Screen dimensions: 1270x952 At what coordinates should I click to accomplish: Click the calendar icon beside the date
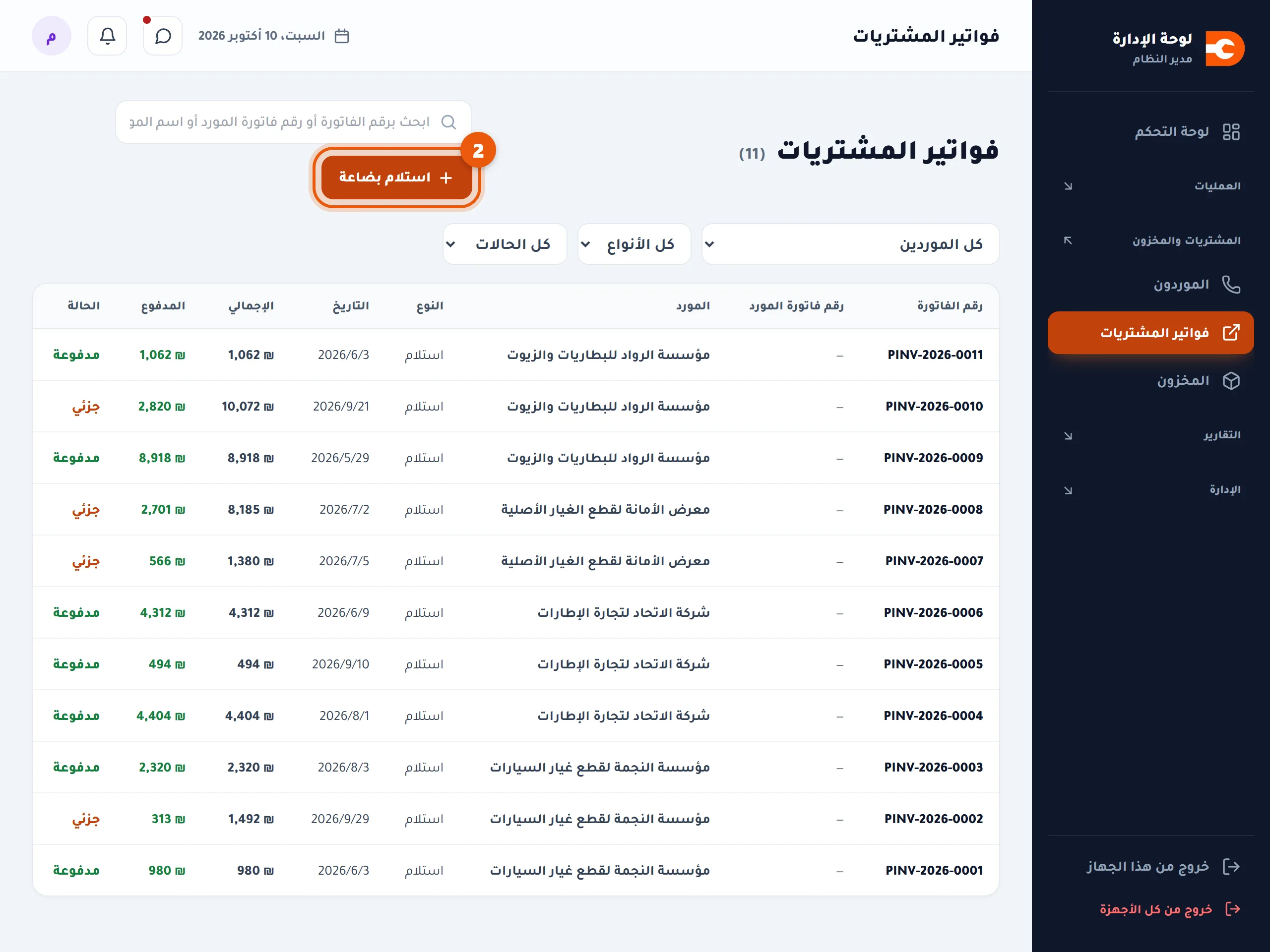[342, 36]
